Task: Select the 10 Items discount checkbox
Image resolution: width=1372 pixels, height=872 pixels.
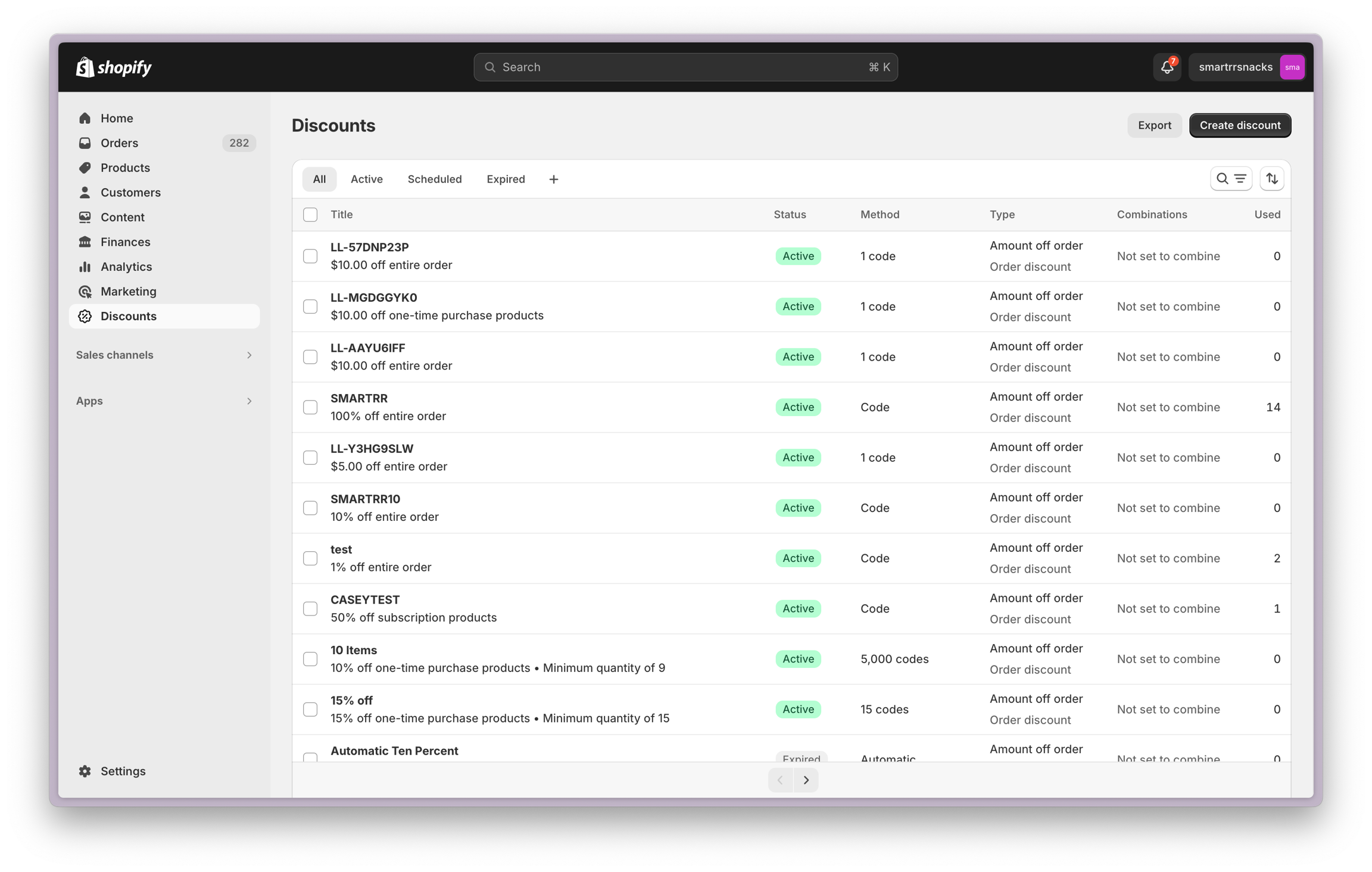Action: tap(310, 659)
